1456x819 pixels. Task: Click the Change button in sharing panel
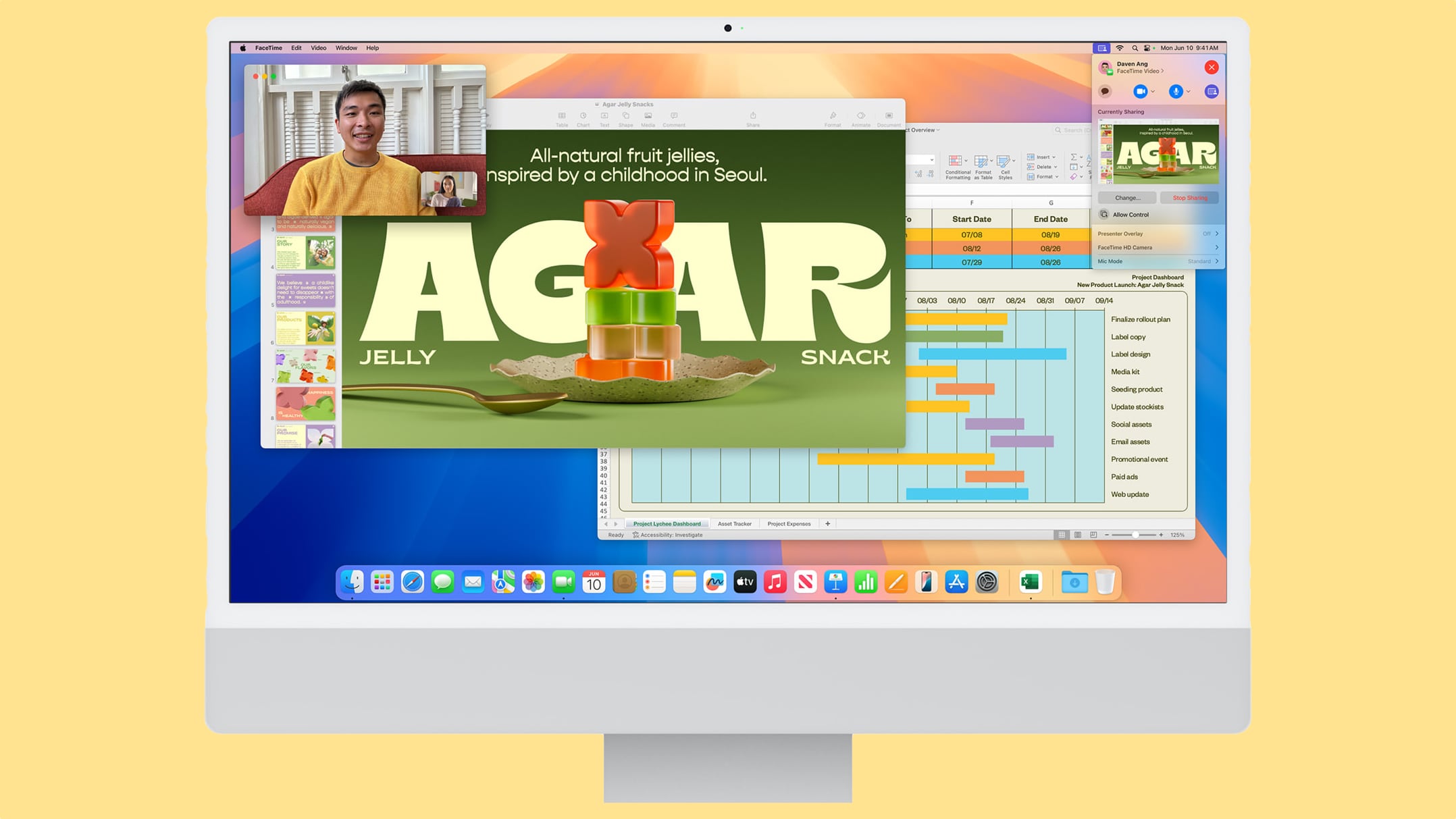coord(1127,197)
